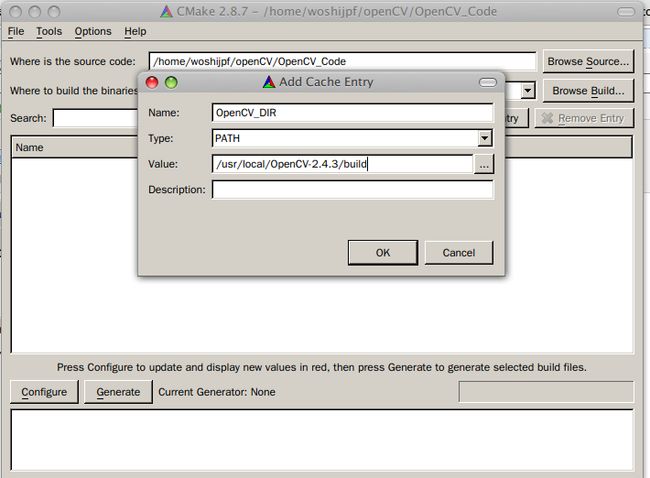Click the Search input field
650x478 pixels.
[x=95, y=118]
